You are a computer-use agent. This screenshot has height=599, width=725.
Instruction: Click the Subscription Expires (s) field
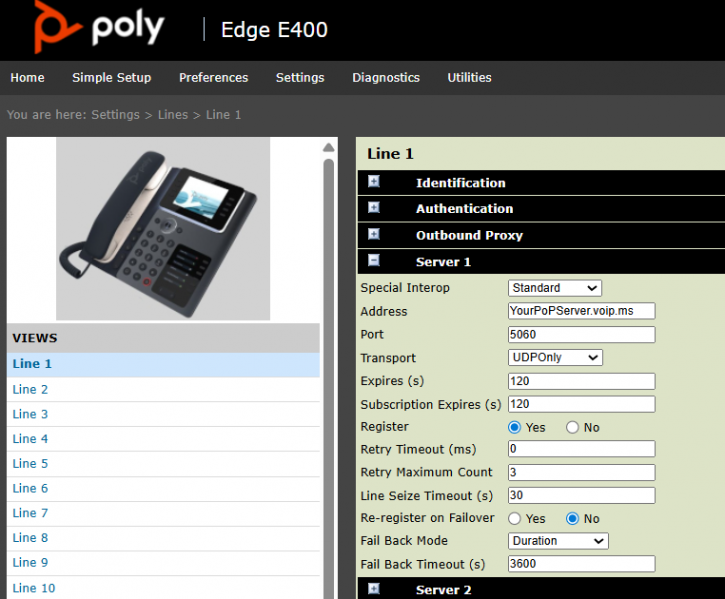point(581,404)
